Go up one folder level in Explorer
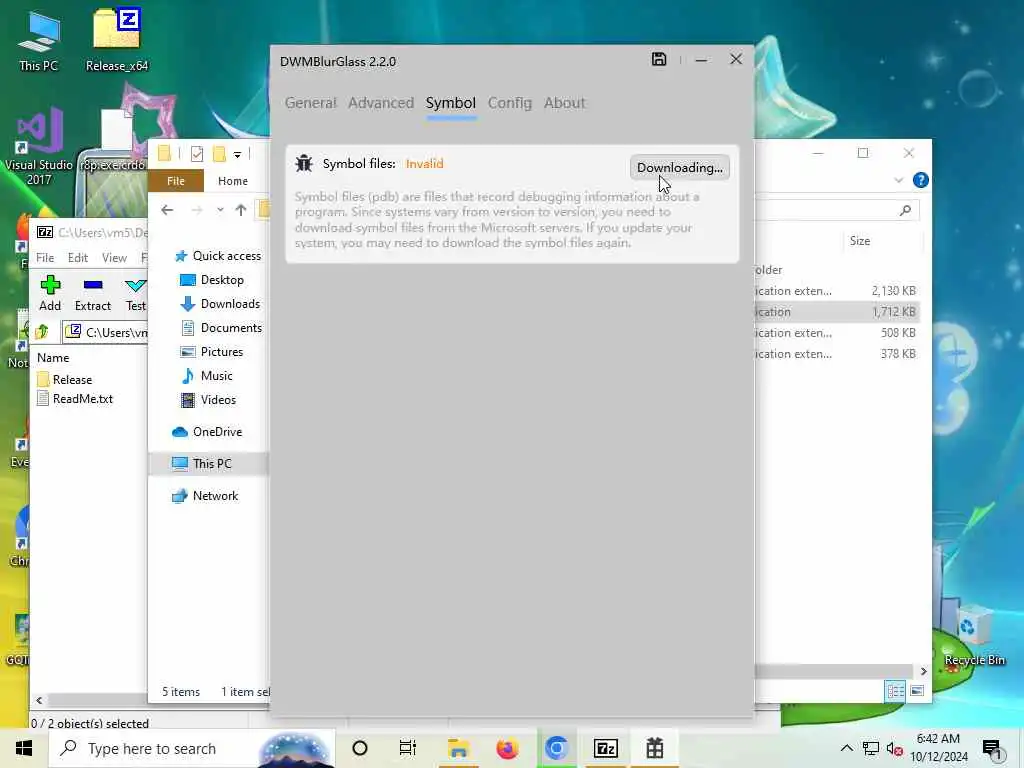Image resolution: width=1024 pixels, height=768 pixels. pos(240,210)
